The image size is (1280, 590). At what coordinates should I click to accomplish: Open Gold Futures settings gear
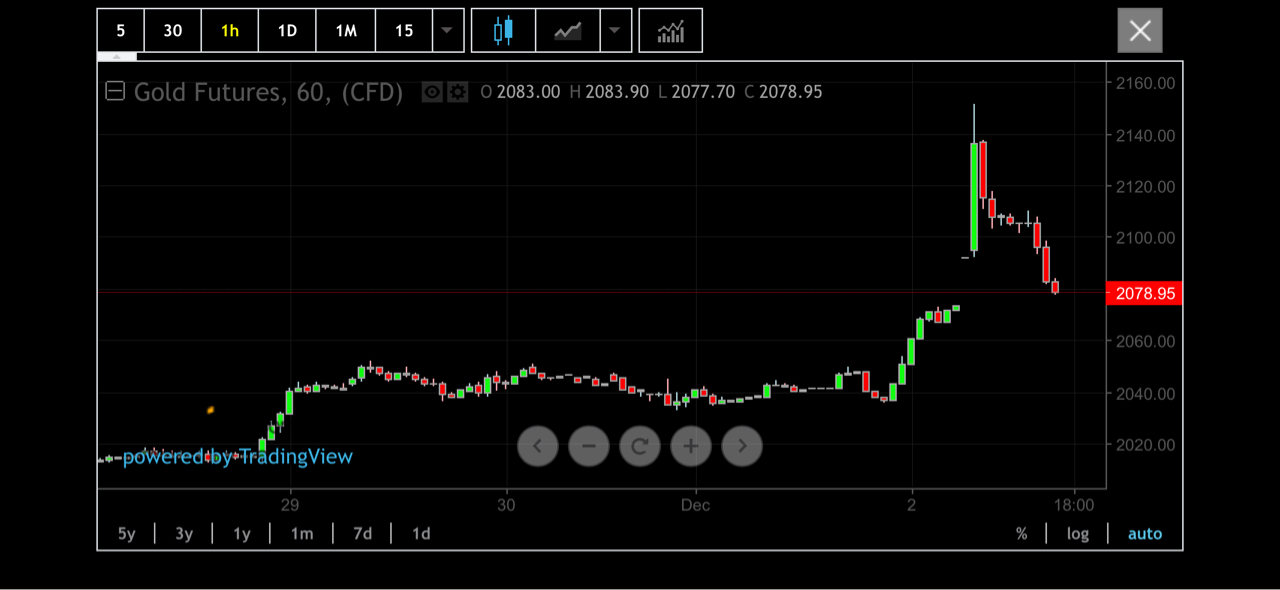[x=458, y=92]
